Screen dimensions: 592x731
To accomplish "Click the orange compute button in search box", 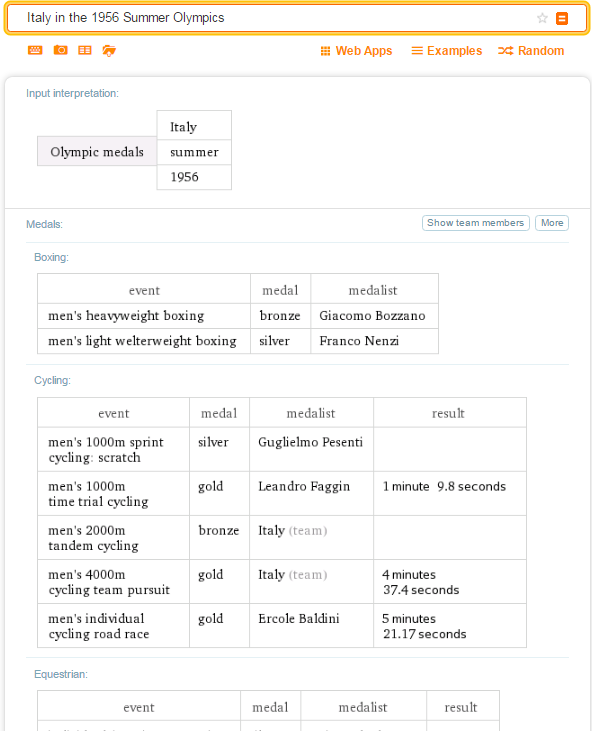I will pyautogui.click(x=562, y=18).
